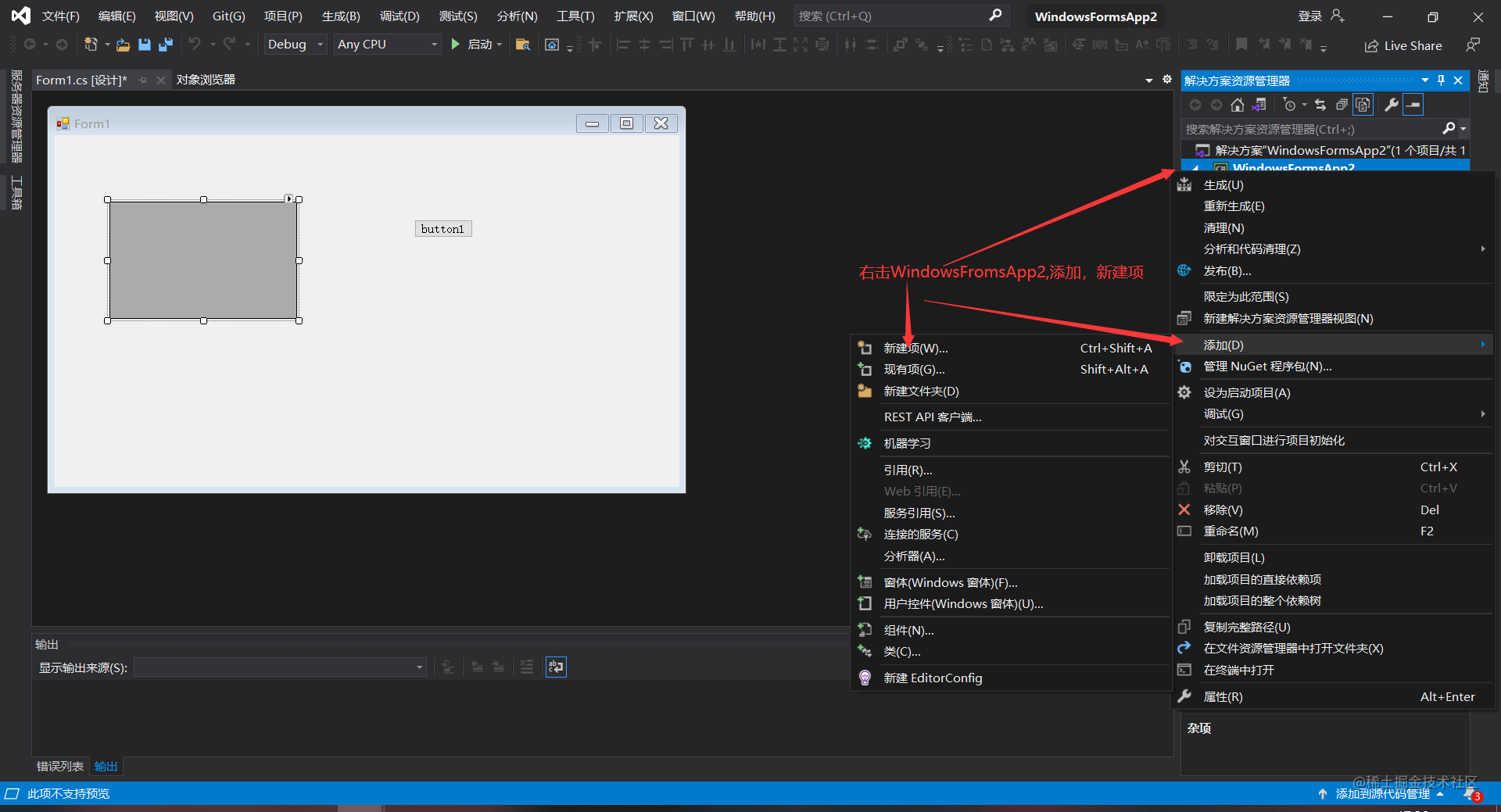Click the feedback icon beside Live Share
This screenshot has width=1501, height=812.
[1473, 45]
